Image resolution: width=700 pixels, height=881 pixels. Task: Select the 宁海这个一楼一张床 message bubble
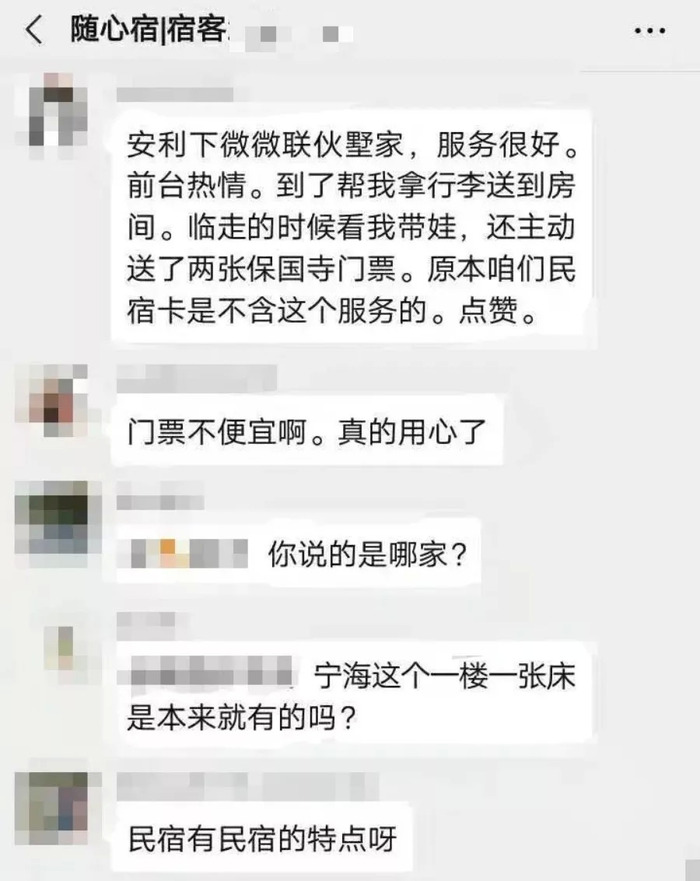[352, 694]
